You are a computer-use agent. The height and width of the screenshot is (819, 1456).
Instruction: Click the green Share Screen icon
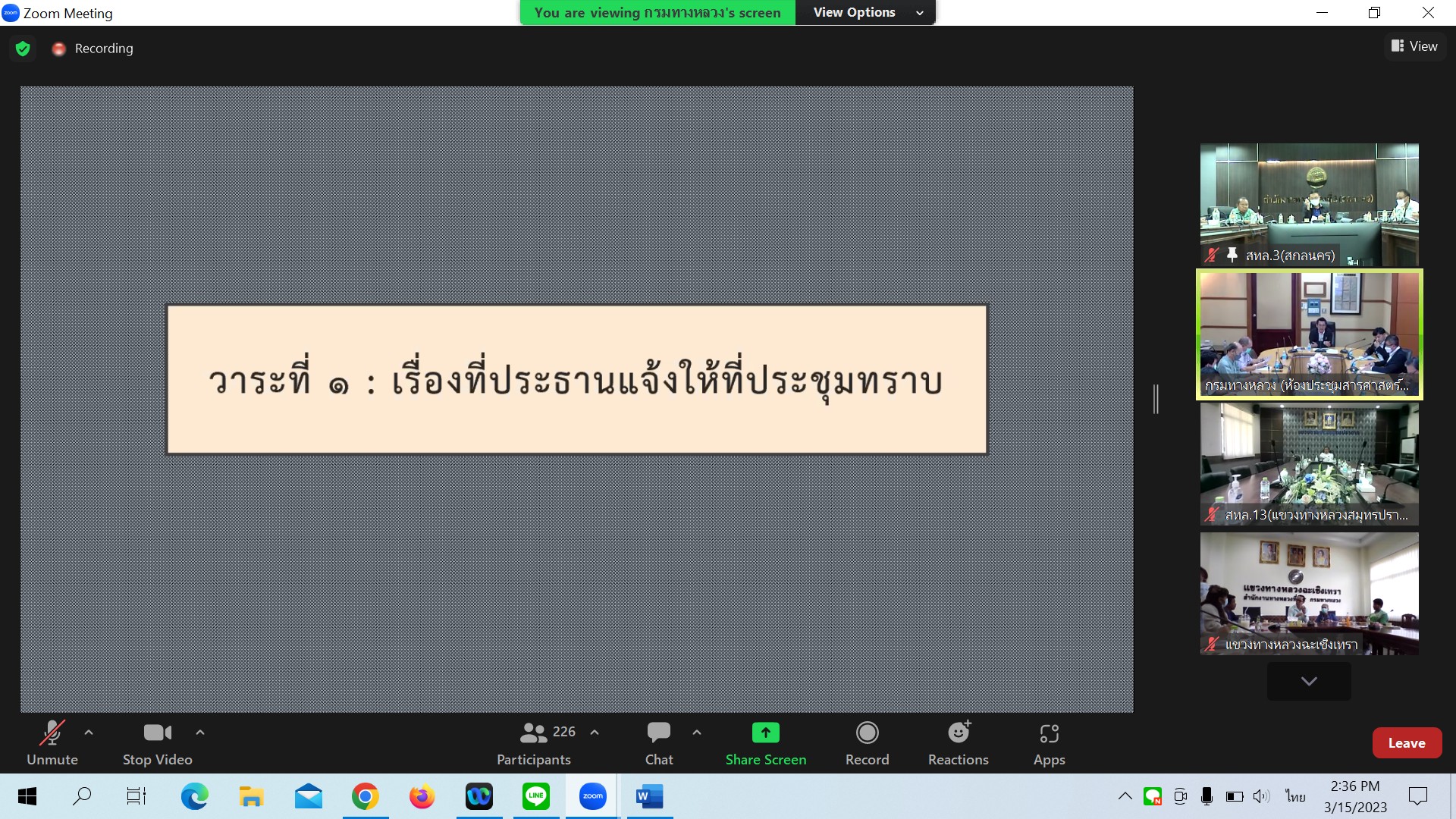[765, 733]
